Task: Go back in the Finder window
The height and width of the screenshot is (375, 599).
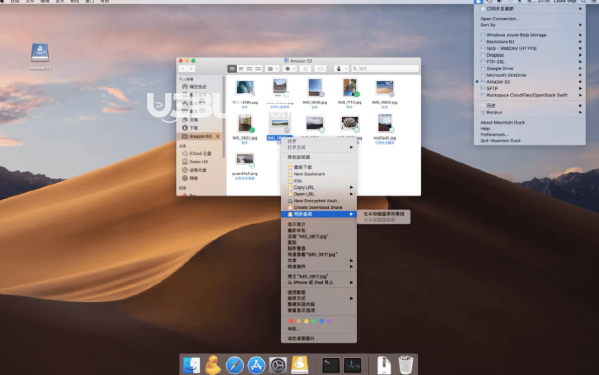Action: (183, 69)
